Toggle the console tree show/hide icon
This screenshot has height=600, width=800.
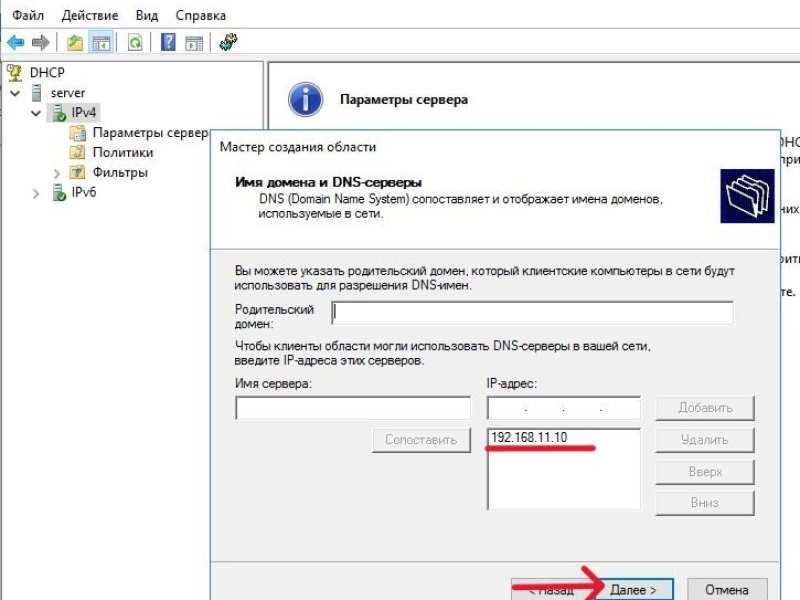[x=101, y=42]
